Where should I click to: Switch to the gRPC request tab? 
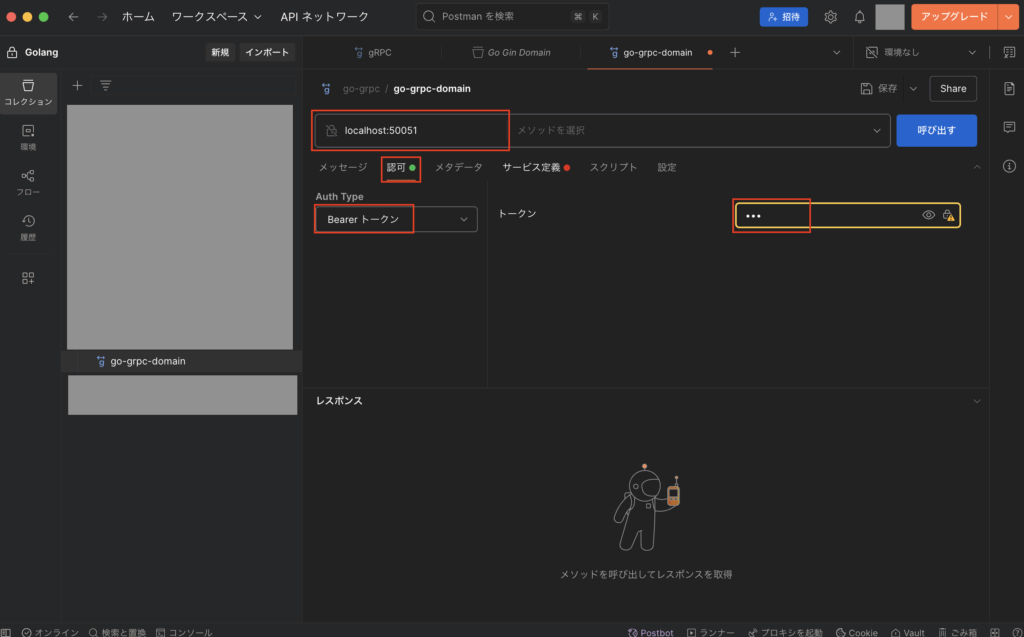click(373, 52)
